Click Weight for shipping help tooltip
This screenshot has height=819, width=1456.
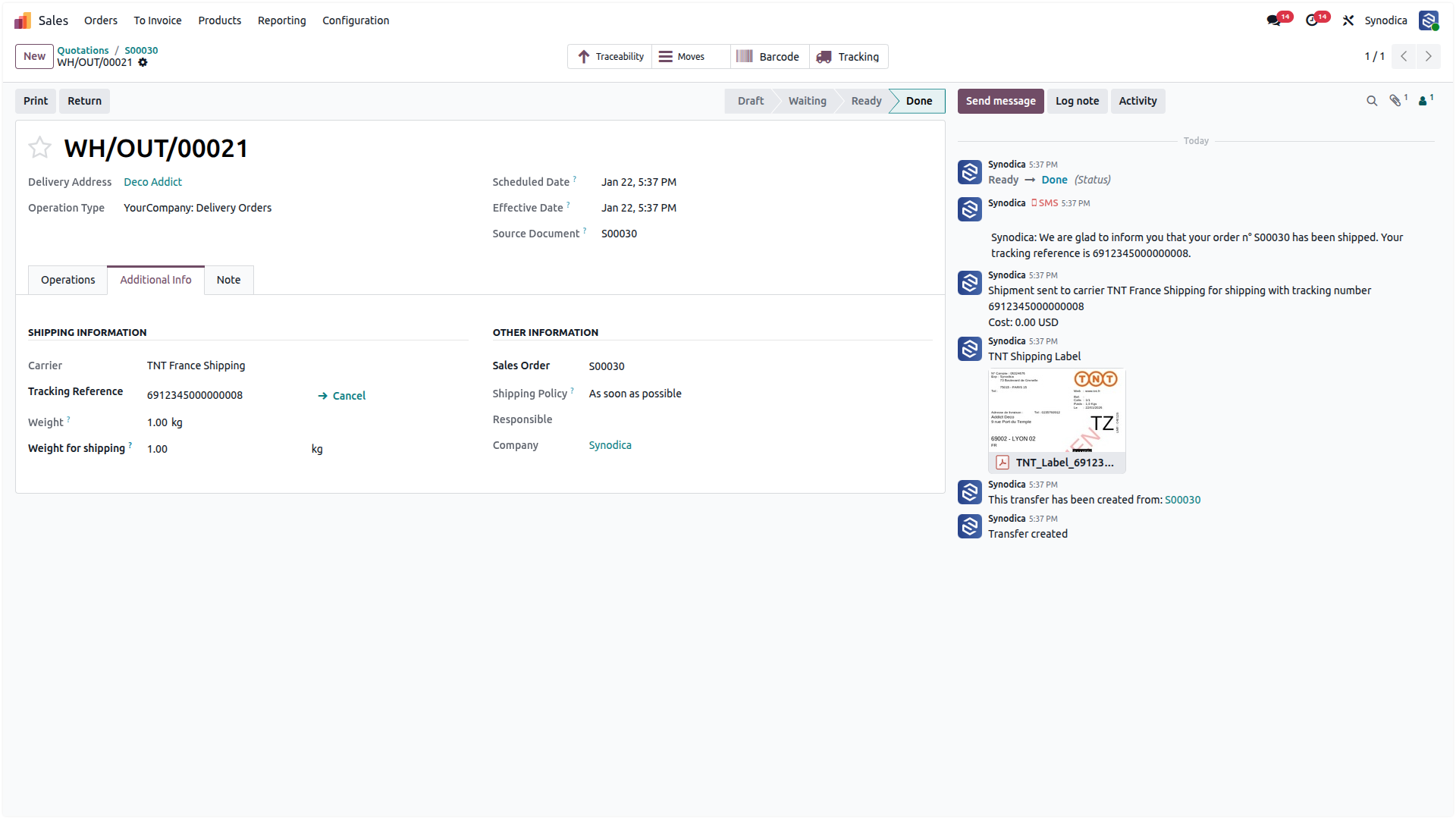pos(130,445)
